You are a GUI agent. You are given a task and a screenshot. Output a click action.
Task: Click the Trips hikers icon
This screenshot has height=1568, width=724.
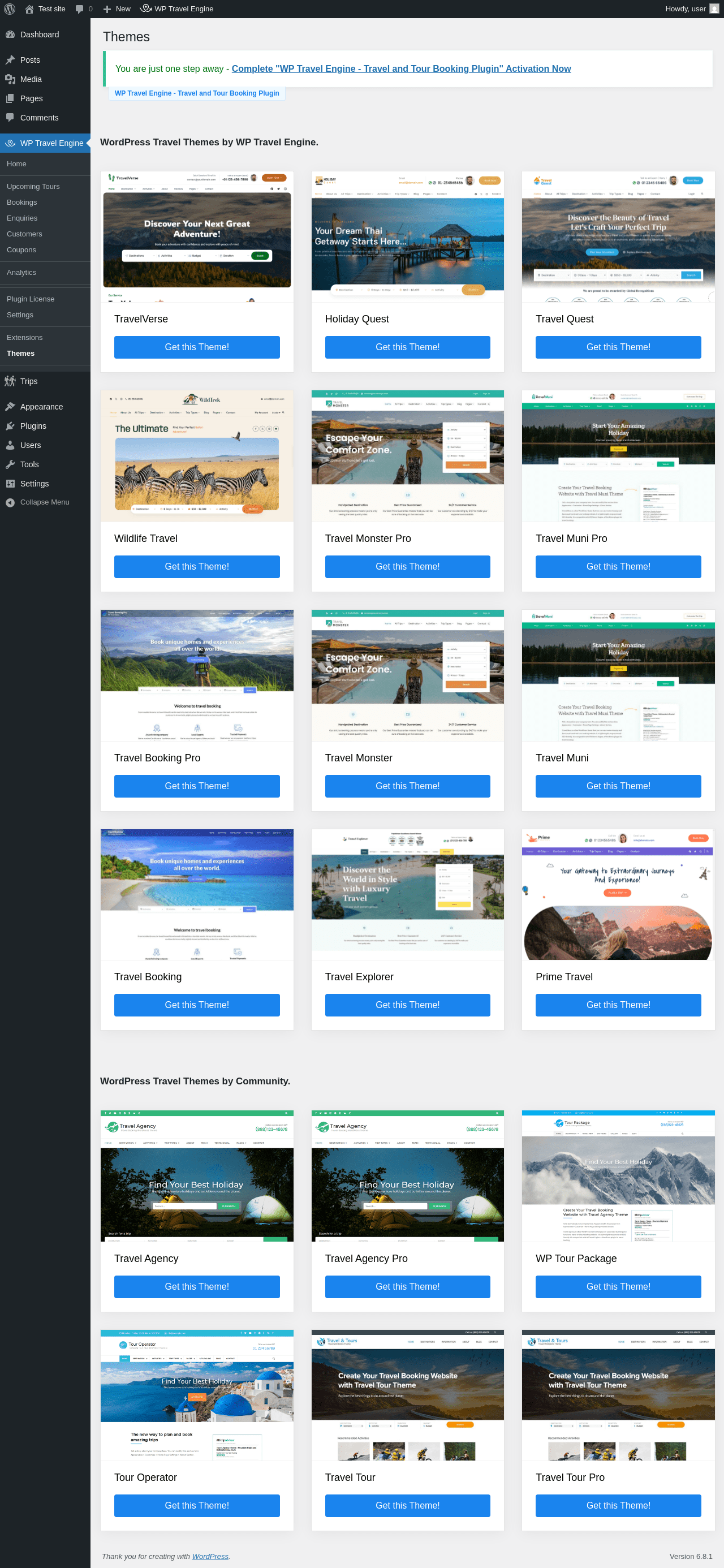click(10, 381)
